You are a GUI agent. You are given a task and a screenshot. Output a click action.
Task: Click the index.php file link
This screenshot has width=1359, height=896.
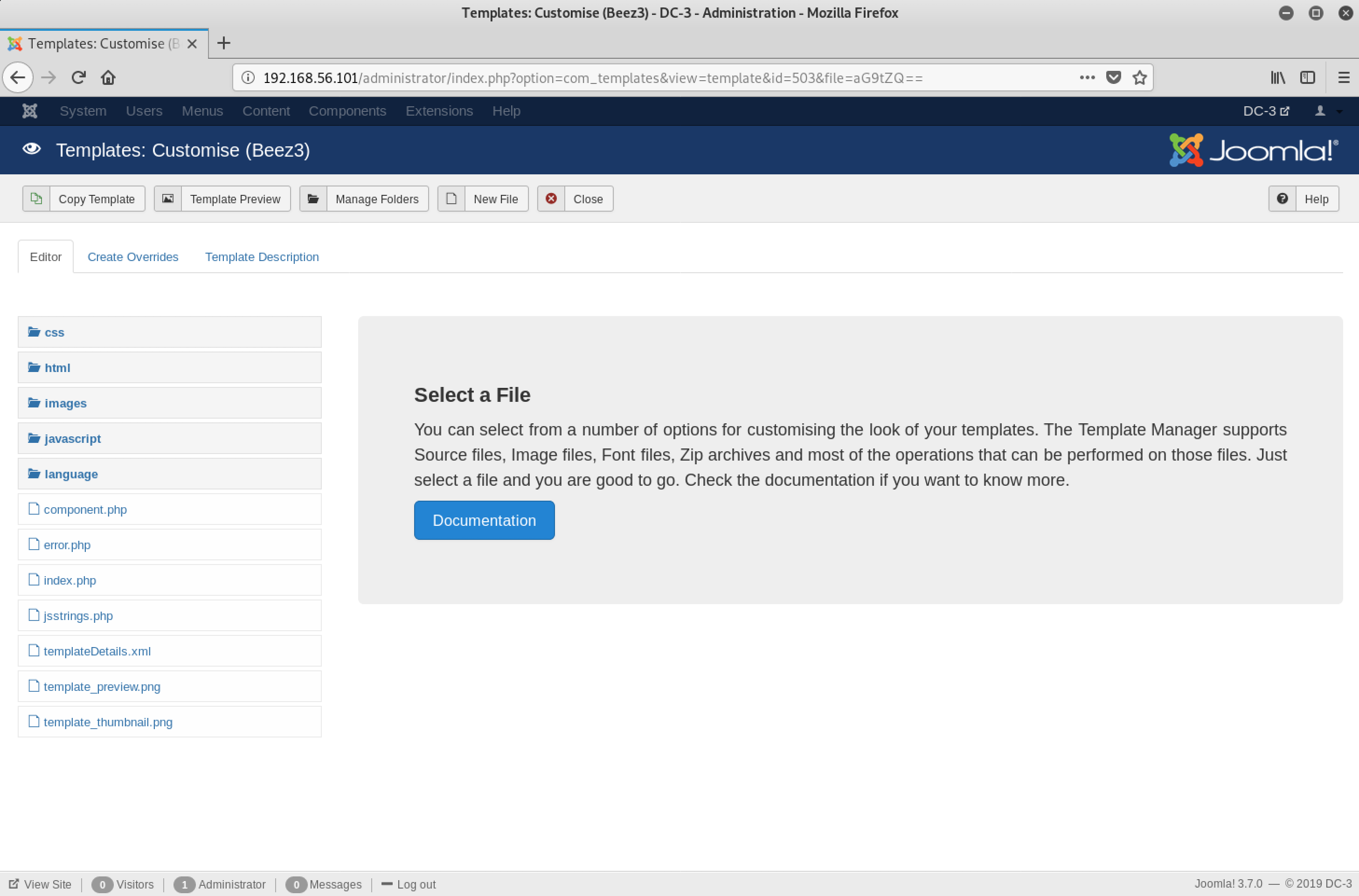(x=69, y=579)
